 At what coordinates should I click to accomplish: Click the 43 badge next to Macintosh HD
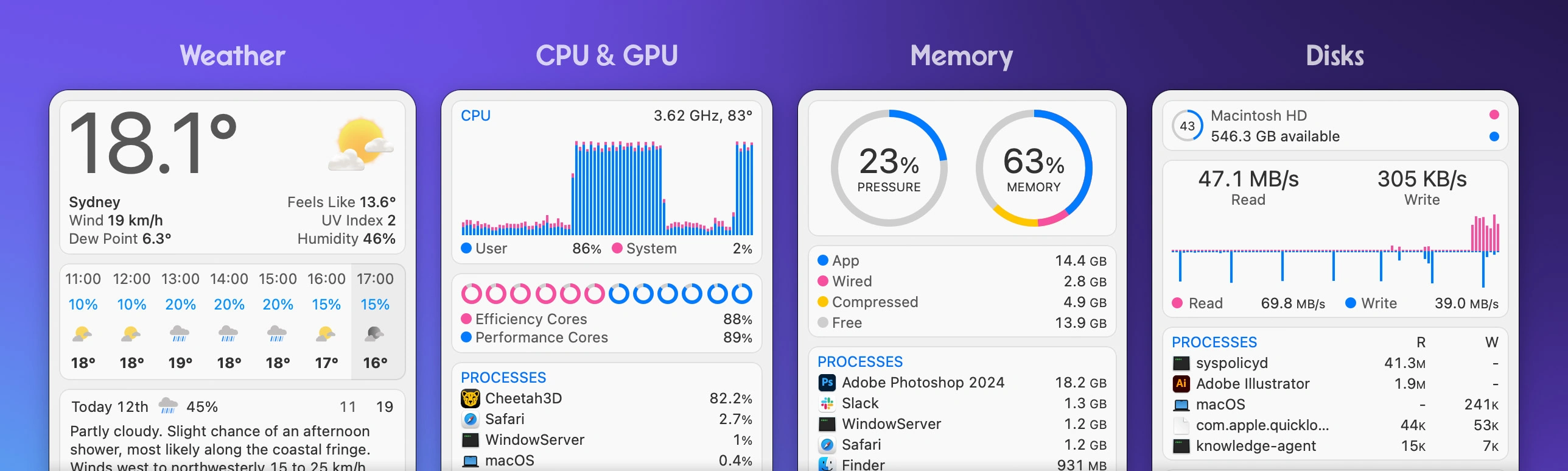point(1186,126)
